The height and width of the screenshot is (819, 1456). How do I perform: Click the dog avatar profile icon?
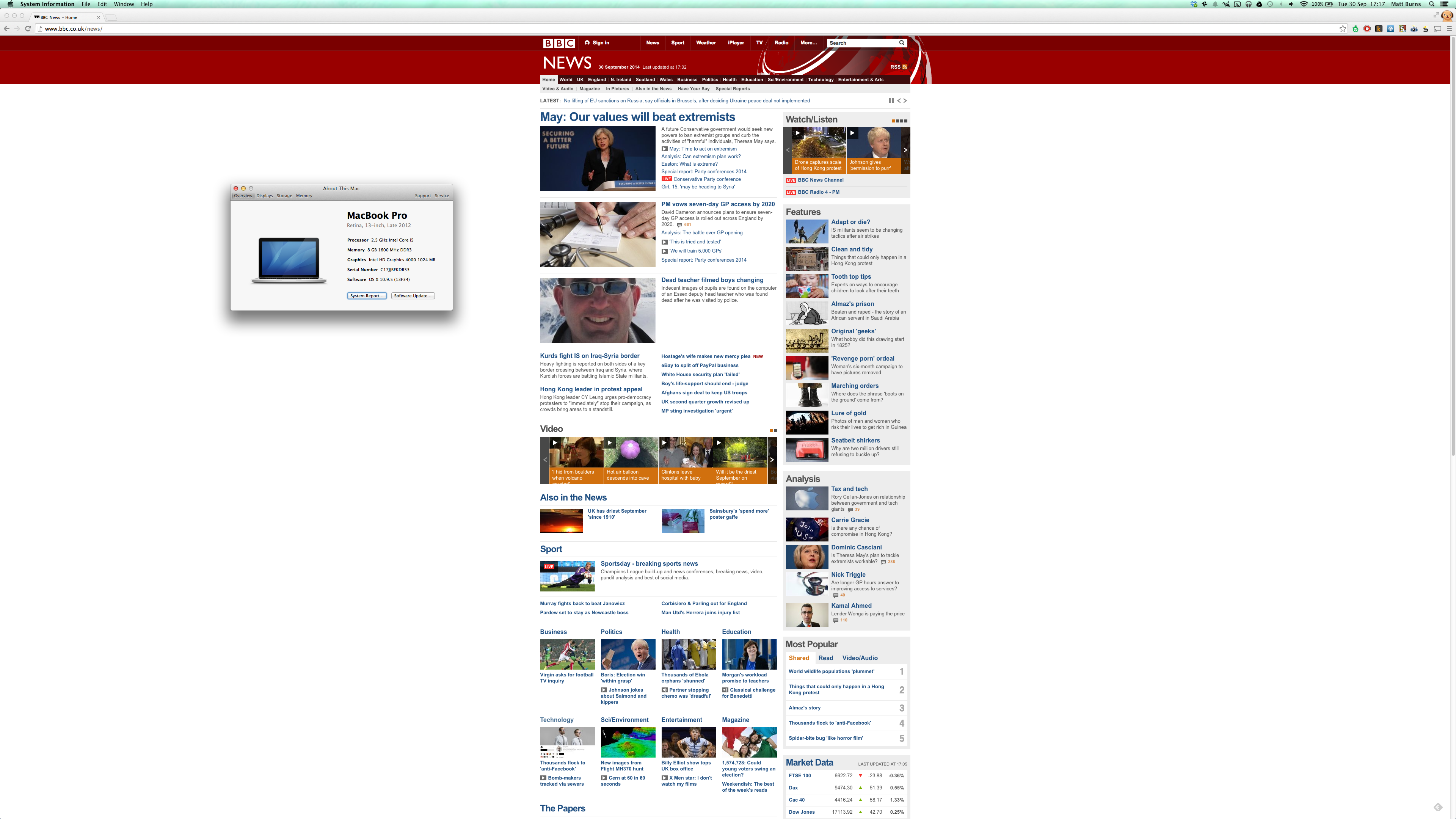coord(1447,16)
